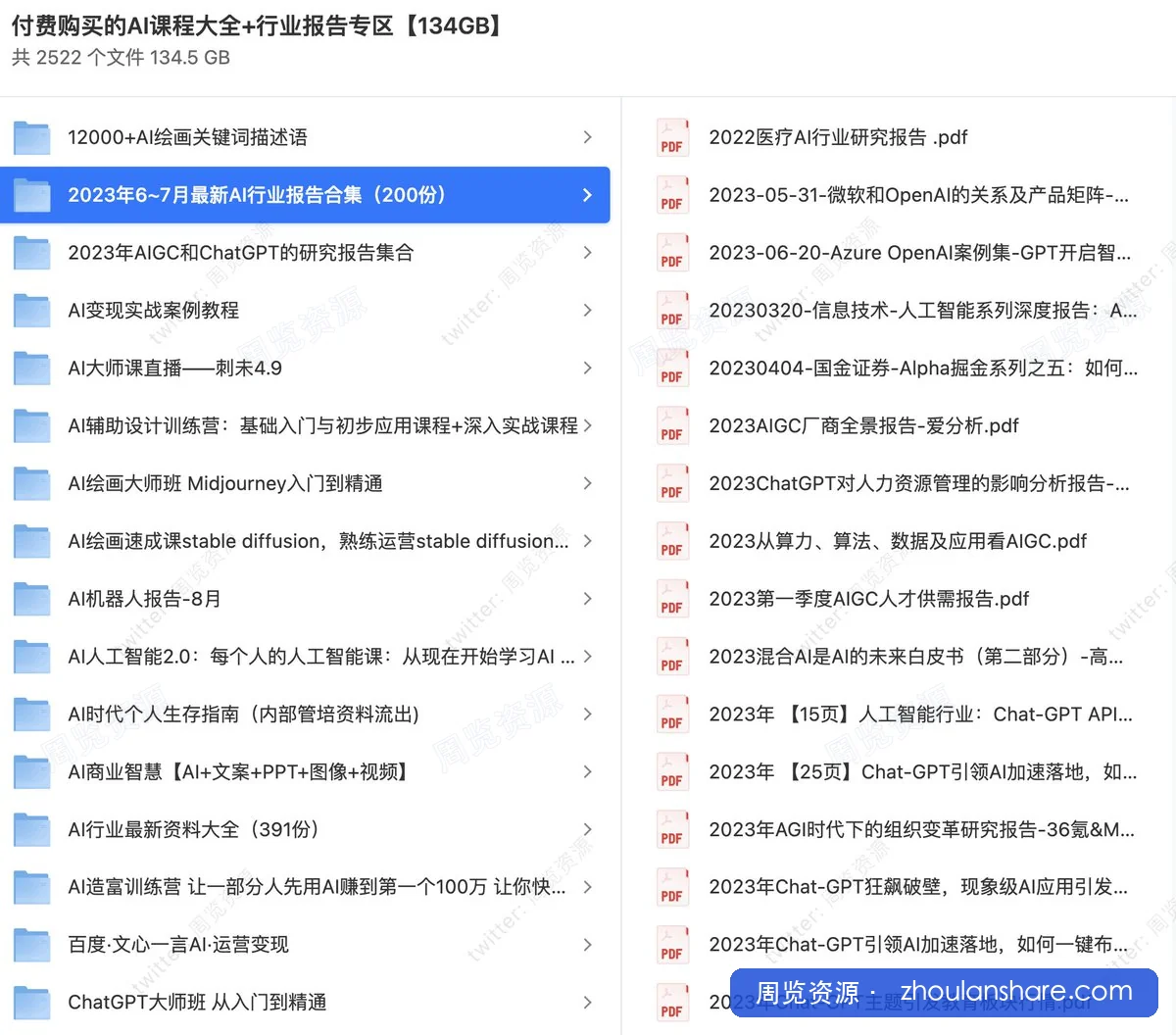Image resolution: width=1176 pixels, height=1035 pixels.
Task: Open folder name 12000+AI绘画关键词描述语
Action: [187, 137]
